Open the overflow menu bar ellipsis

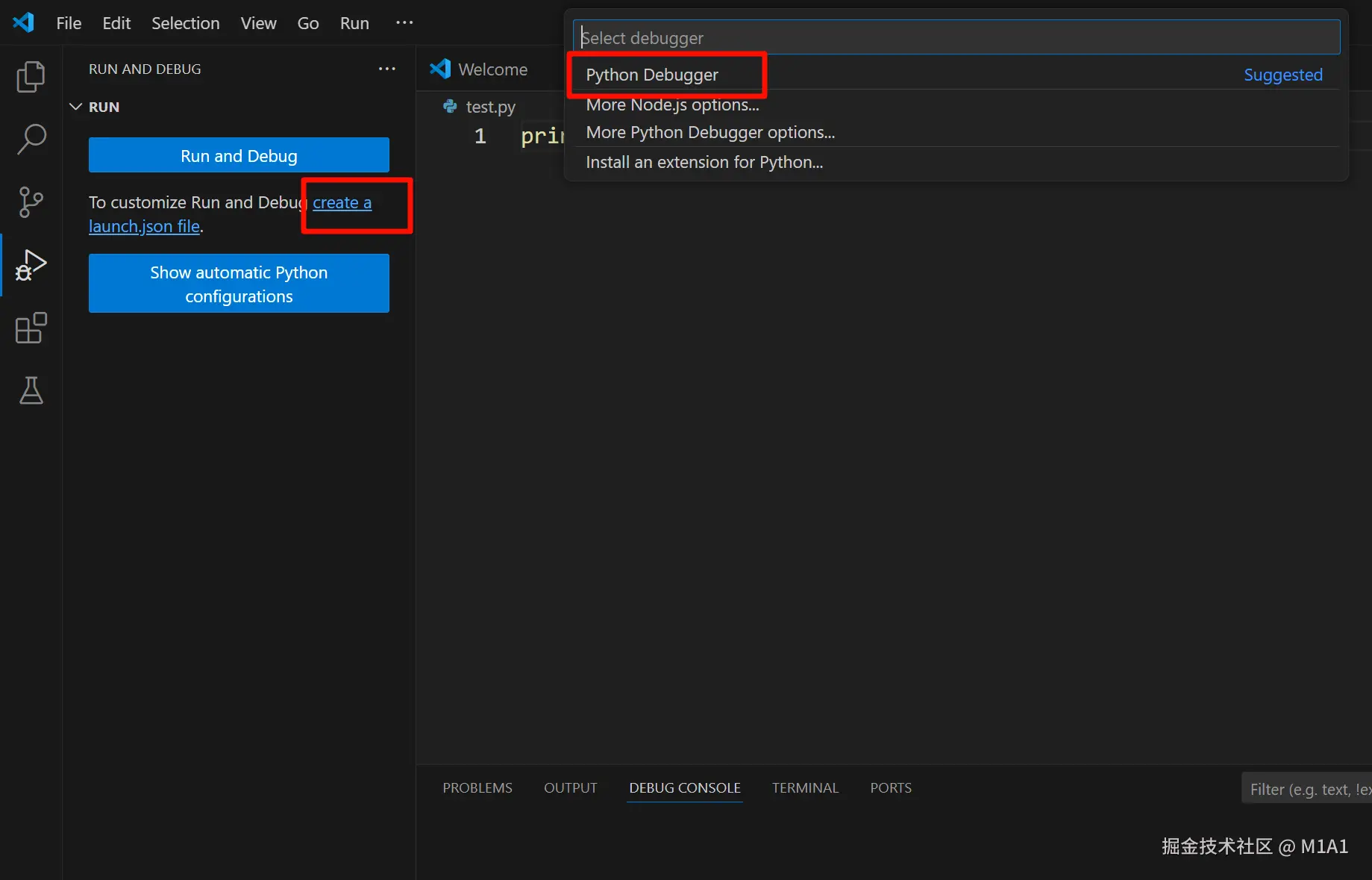[x=404, y=22]
